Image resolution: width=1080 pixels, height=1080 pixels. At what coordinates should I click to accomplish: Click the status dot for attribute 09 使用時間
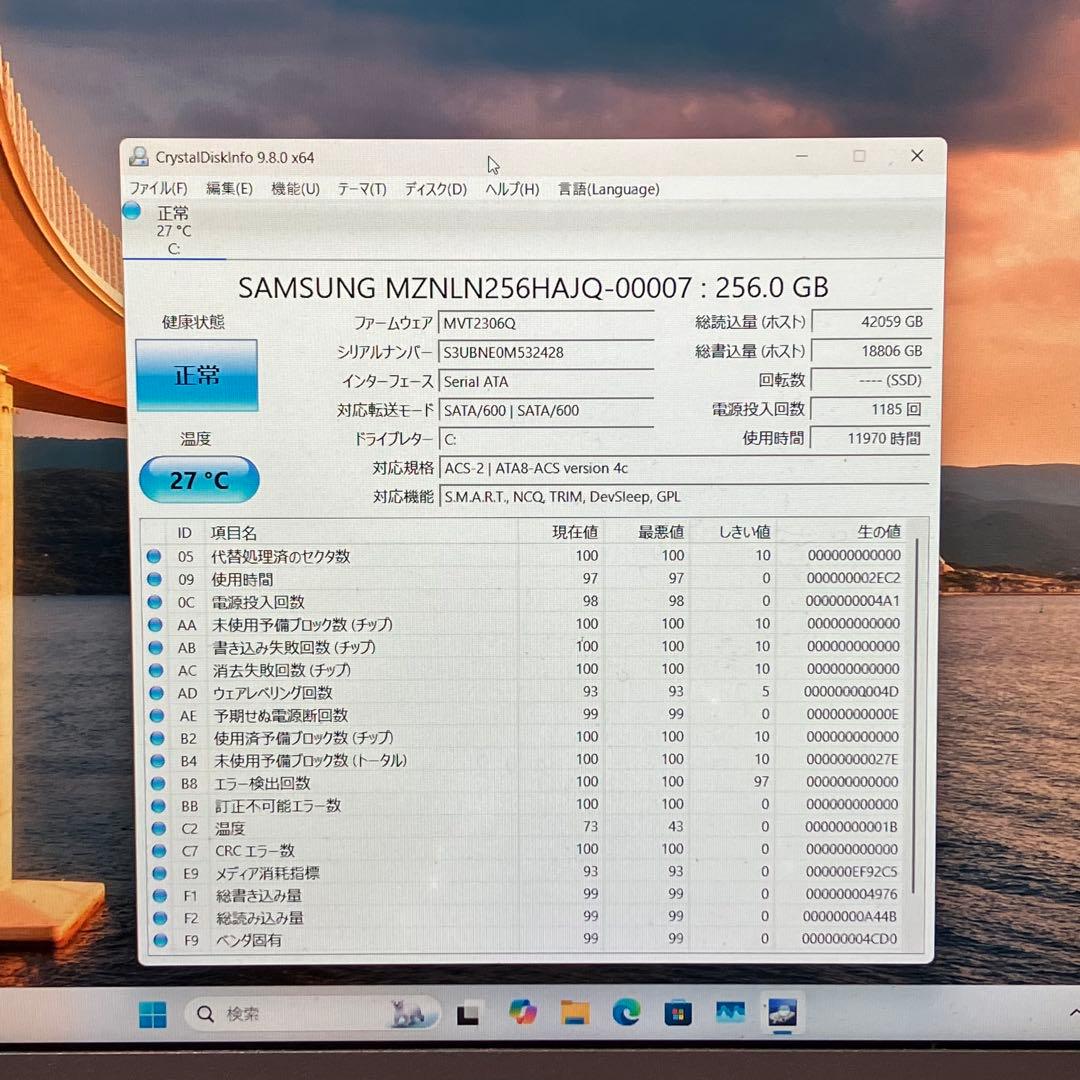coord(154,579)
